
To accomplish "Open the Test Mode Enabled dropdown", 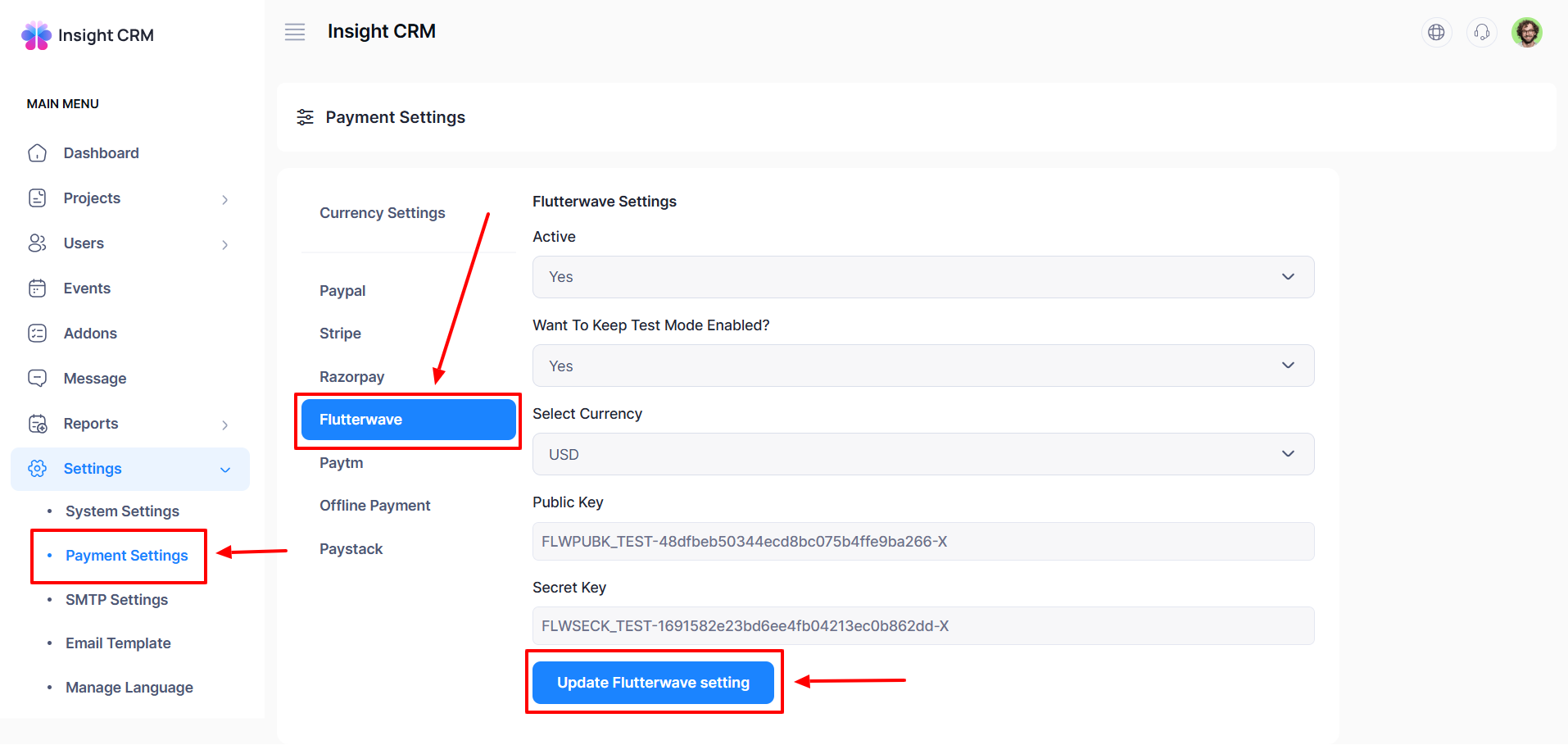I will (x=922, y=366).
